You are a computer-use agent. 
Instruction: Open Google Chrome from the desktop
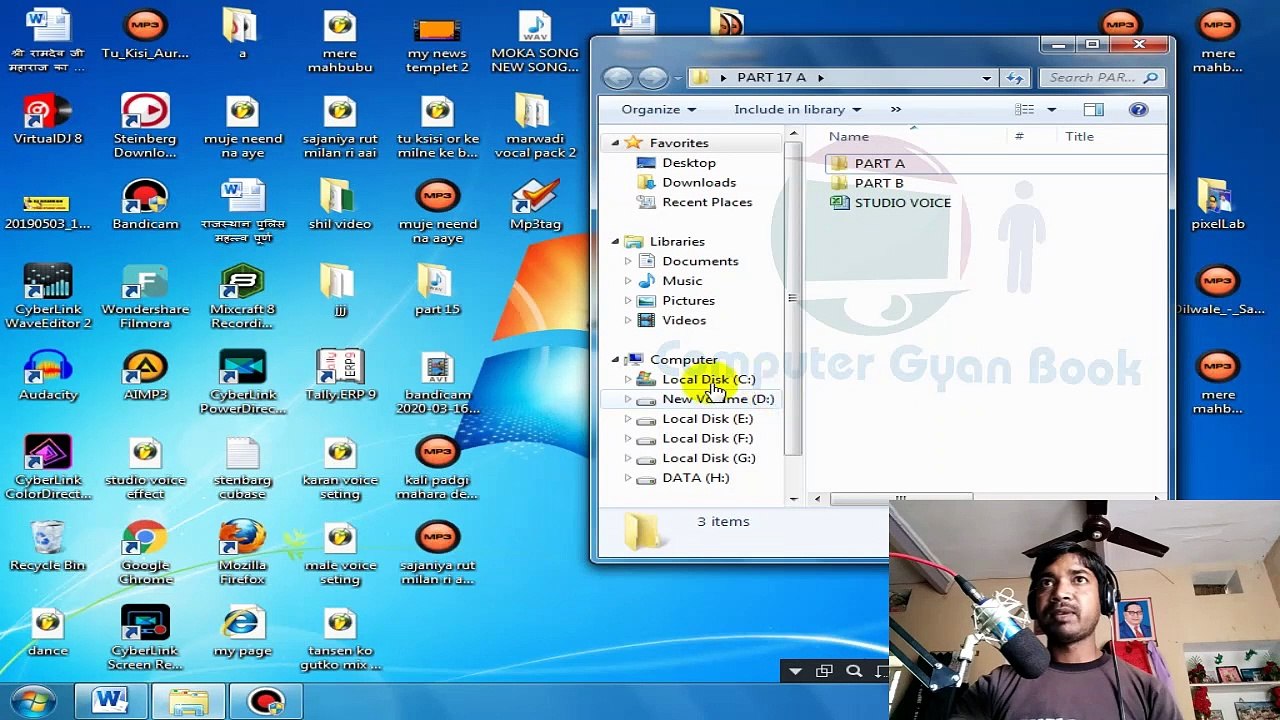pyautogui.click(x=145, y=553)
